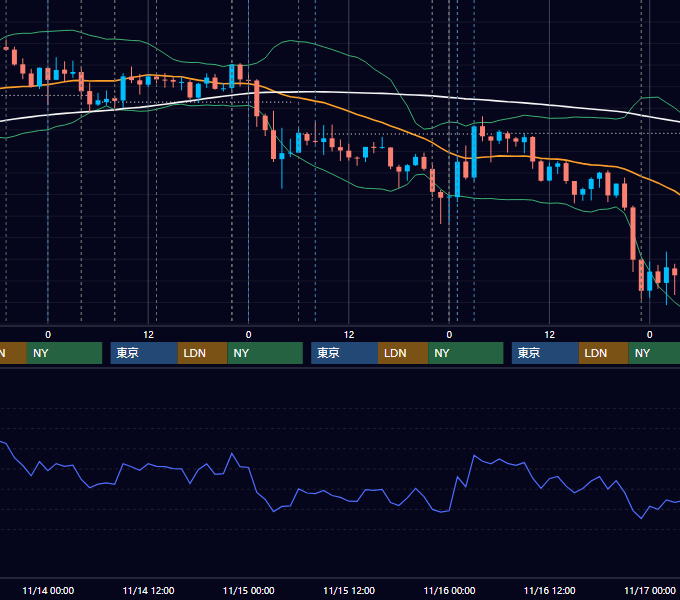Select the NY session block spanning 11/14 00:00
Image resolution: width=680 pixels, height=600 pixels.
coord(64,353)
